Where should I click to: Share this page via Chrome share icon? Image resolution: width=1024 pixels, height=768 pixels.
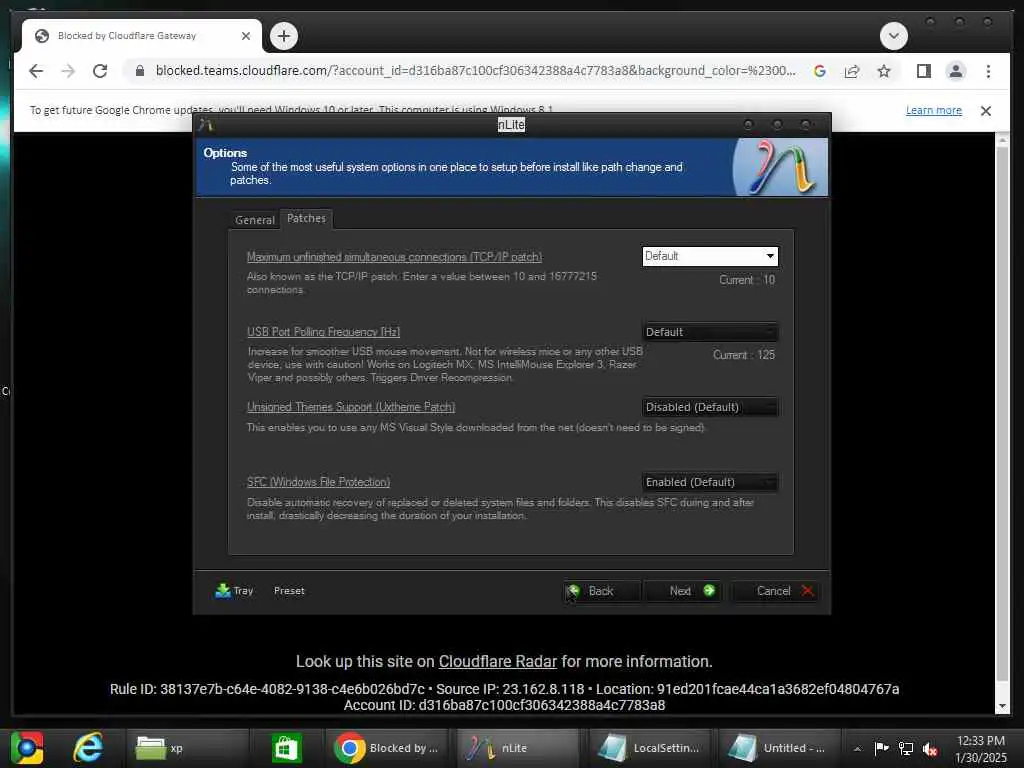pyautogui.click(x=852, y=71)
